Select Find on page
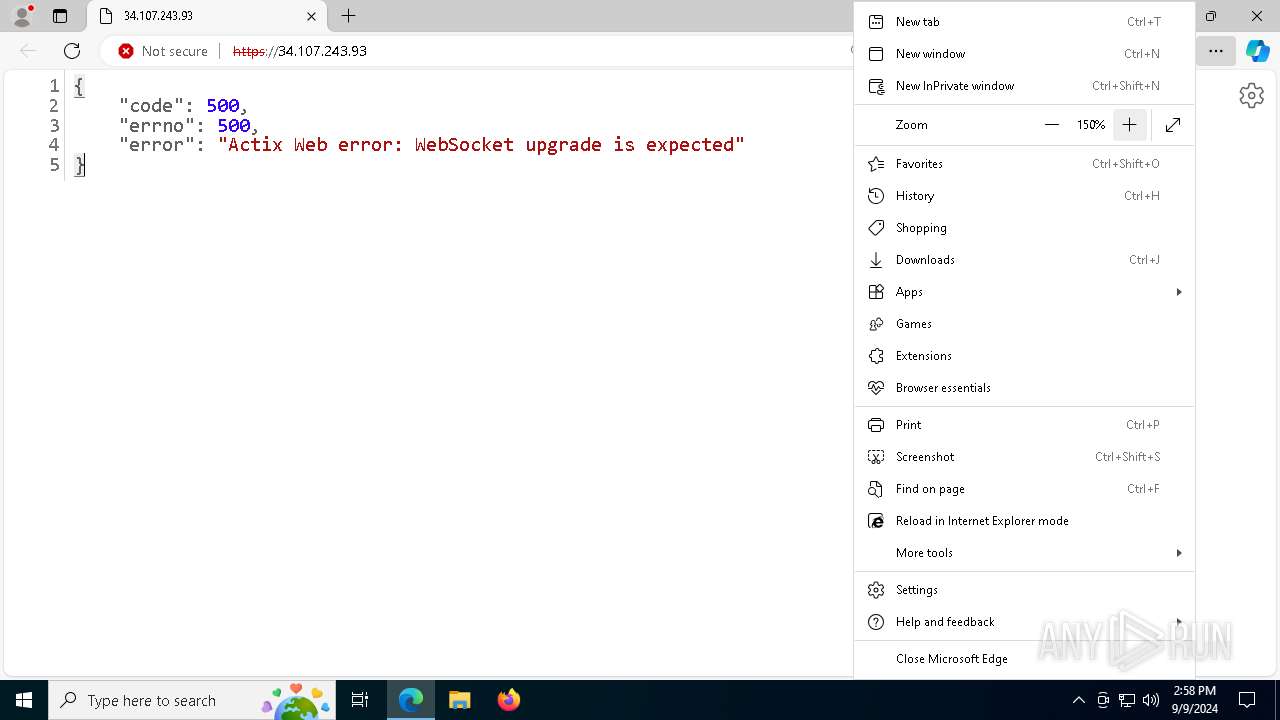Screen dimensions: 1280x720 [x=1024, y=489]
